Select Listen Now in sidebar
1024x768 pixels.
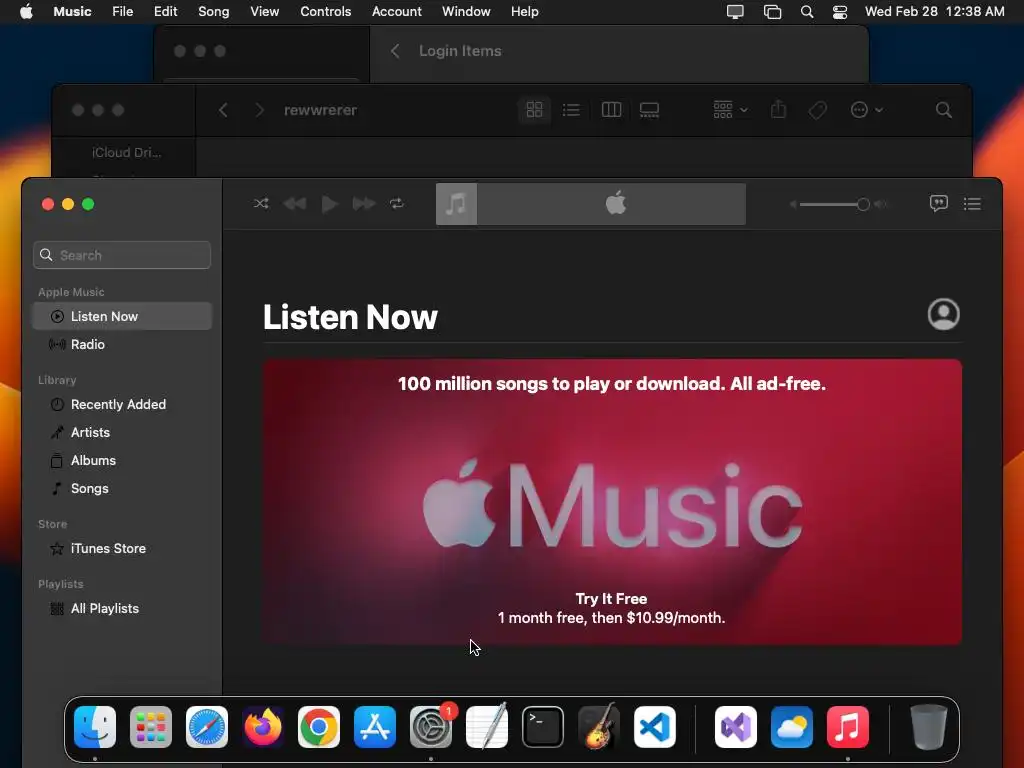coord(122,316)
